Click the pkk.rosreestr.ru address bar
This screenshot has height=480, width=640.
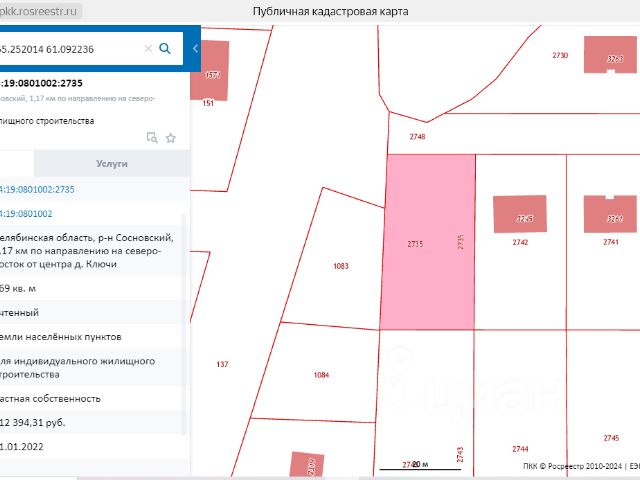tap(39, 11)
